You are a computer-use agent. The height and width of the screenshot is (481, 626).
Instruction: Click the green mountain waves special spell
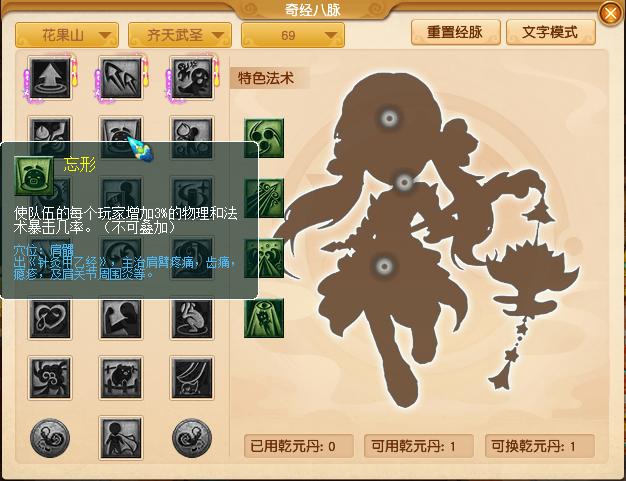(x=264, y=258)
